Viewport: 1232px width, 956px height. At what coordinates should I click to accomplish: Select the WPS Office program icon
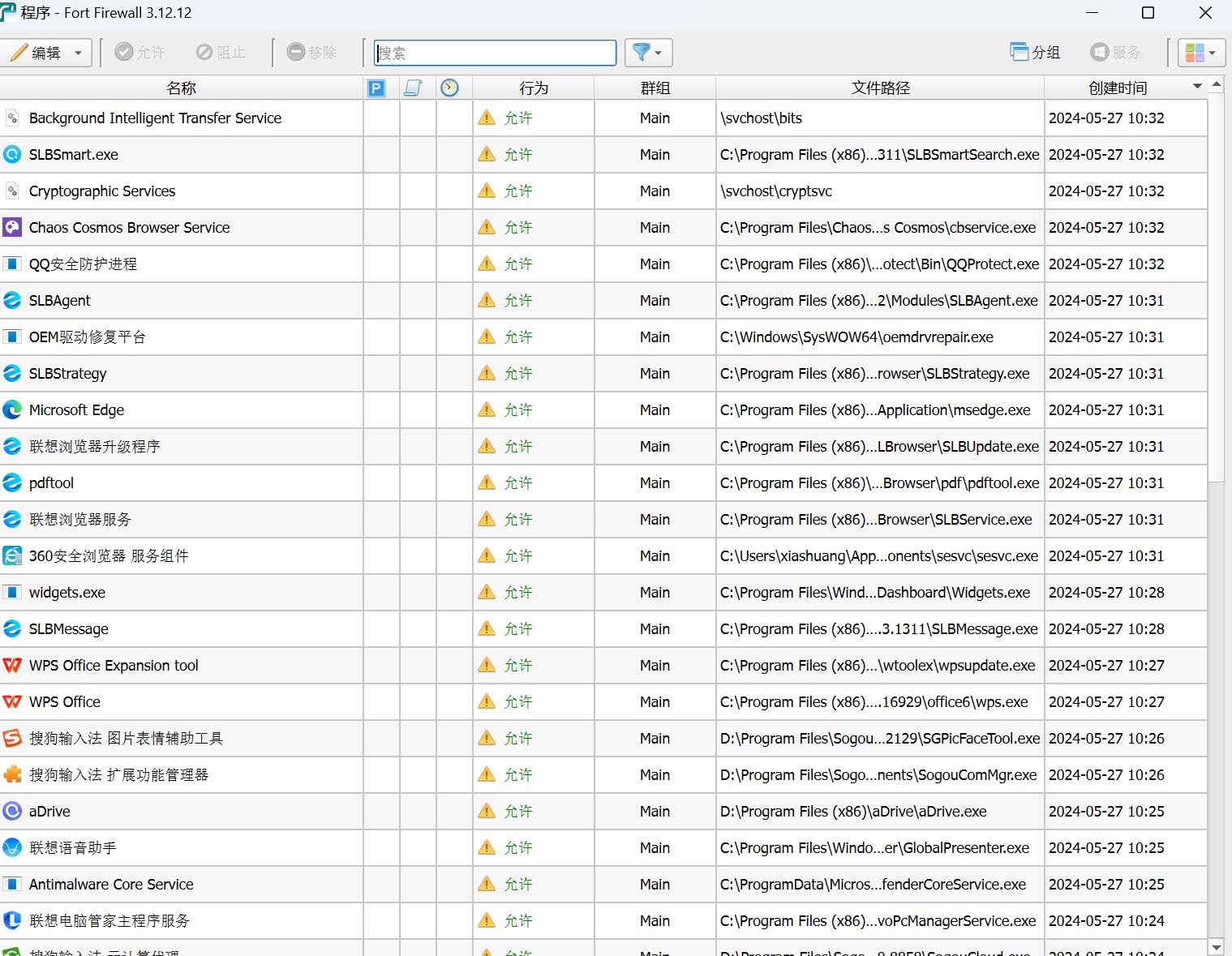[x=12, y=702]
